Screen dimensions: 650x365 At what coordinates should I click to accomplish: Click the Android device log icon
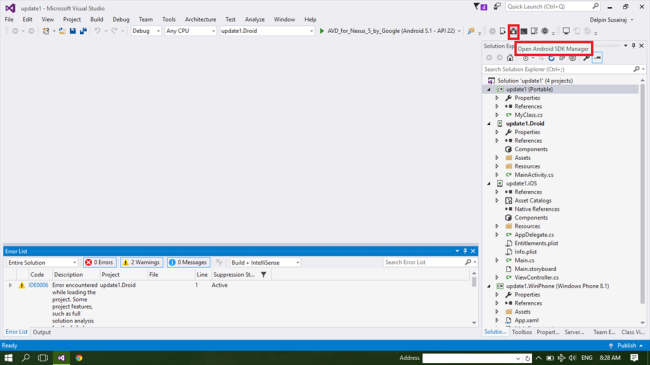[x=534, y=31]
